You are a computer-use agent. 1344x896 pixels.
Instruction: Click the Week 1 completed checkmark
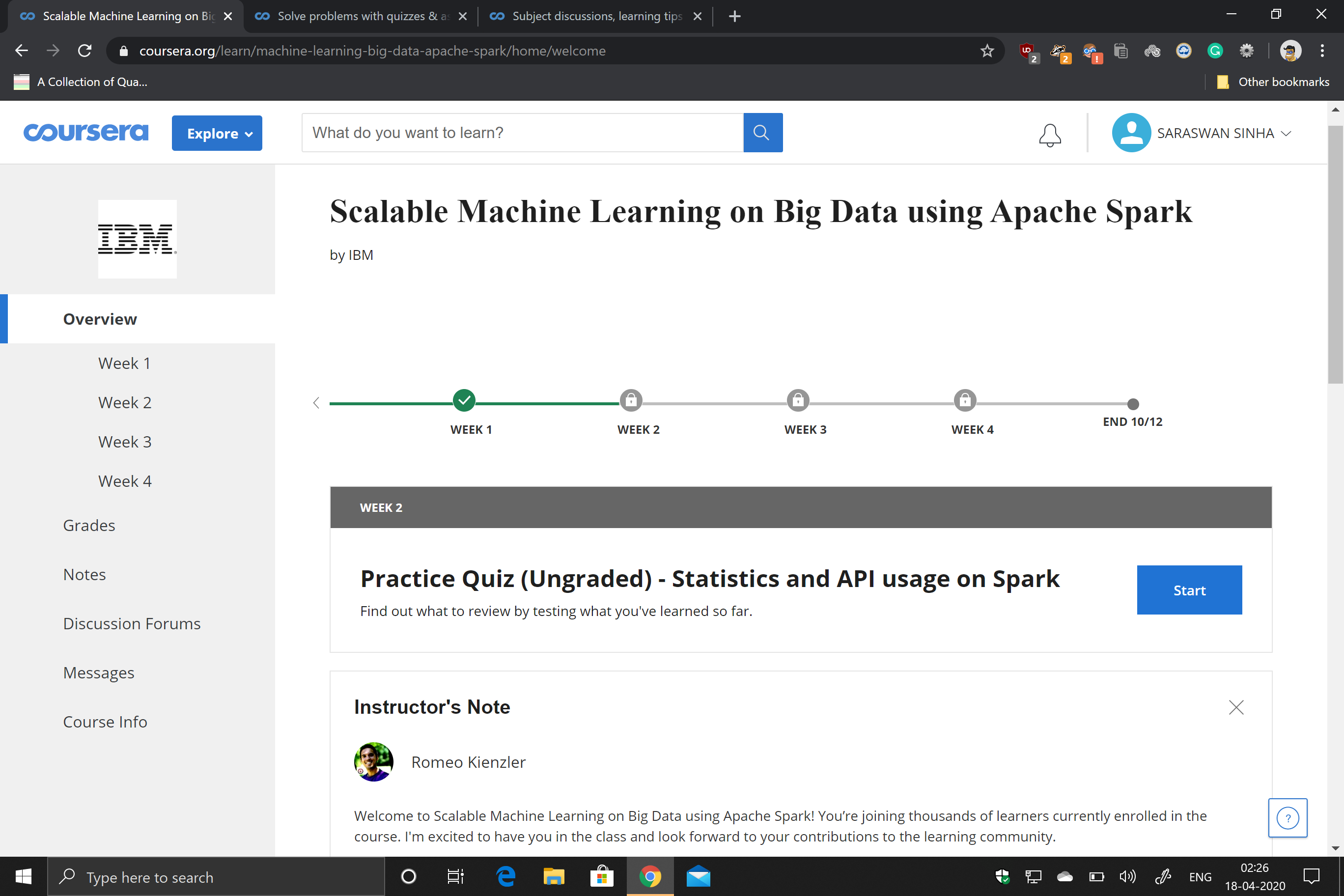464,400
